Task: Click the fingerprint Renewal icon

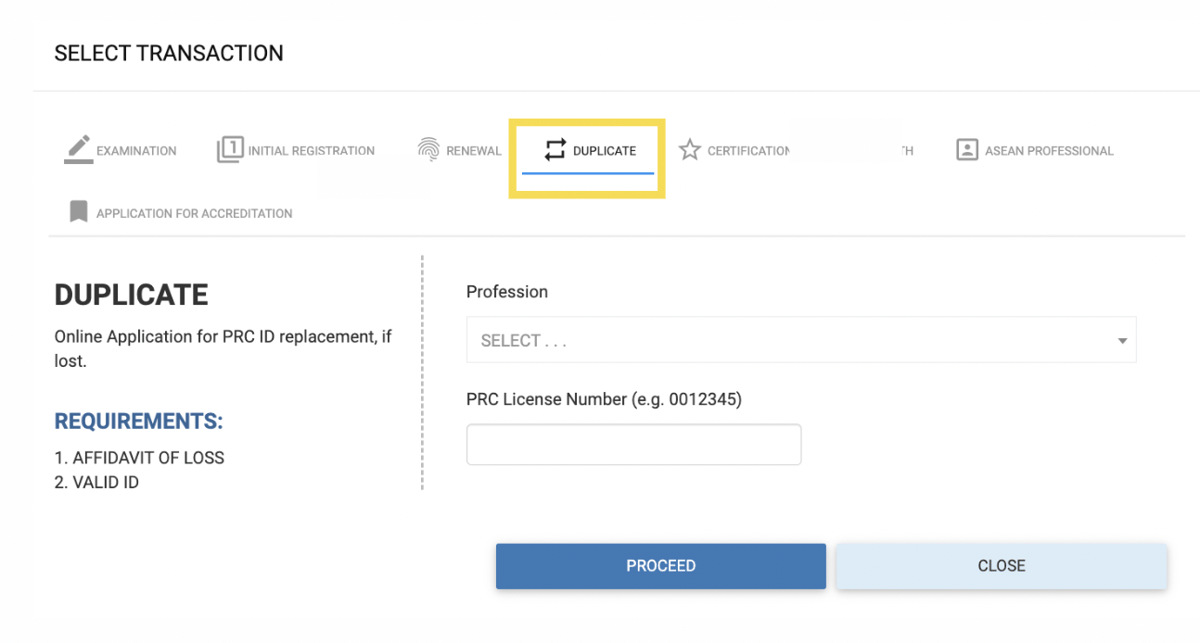Action: [x=430, y=148]
